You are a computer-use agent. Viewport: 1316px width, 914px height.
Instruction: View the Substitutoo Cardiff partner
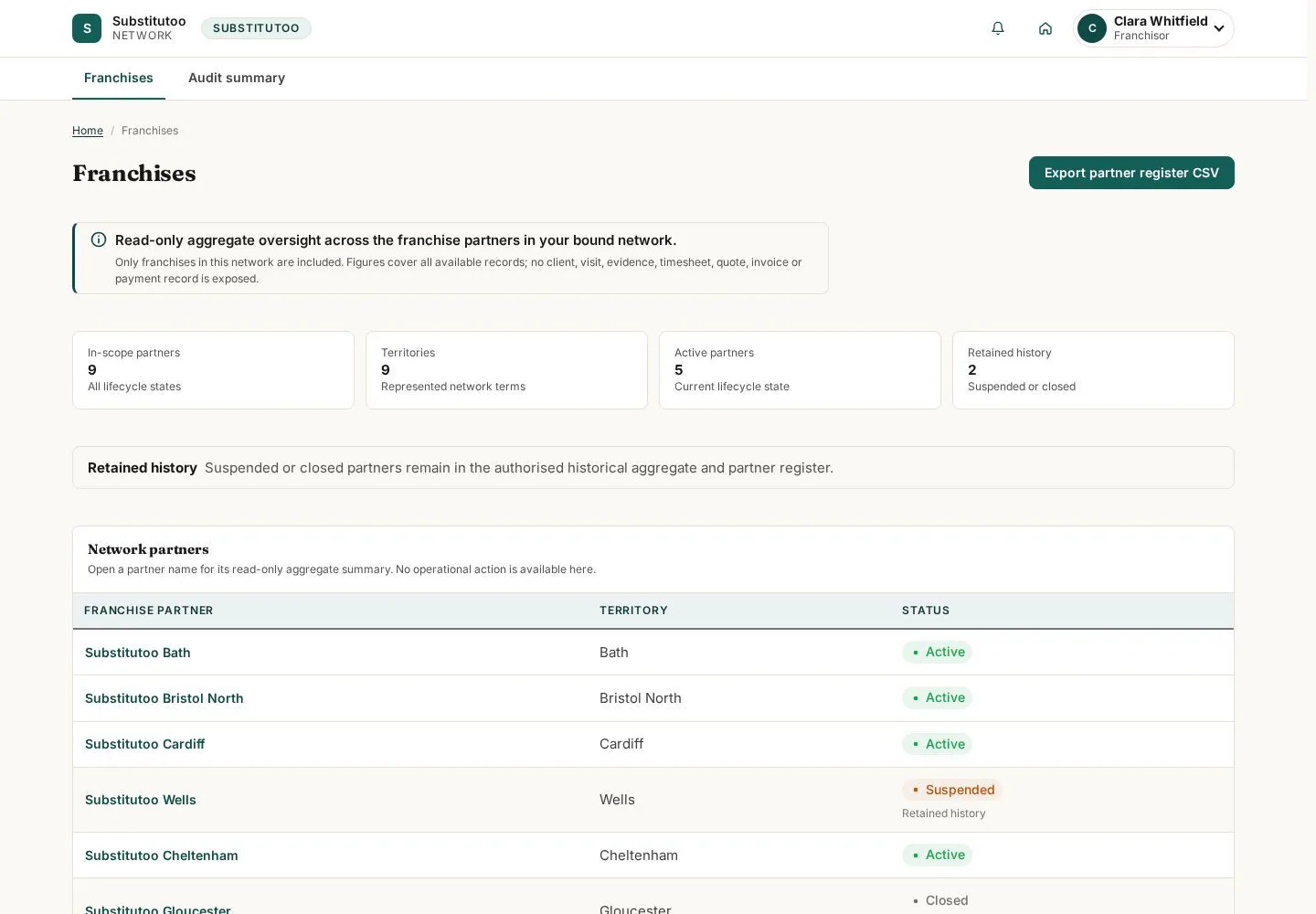click(x=144, y=744)
